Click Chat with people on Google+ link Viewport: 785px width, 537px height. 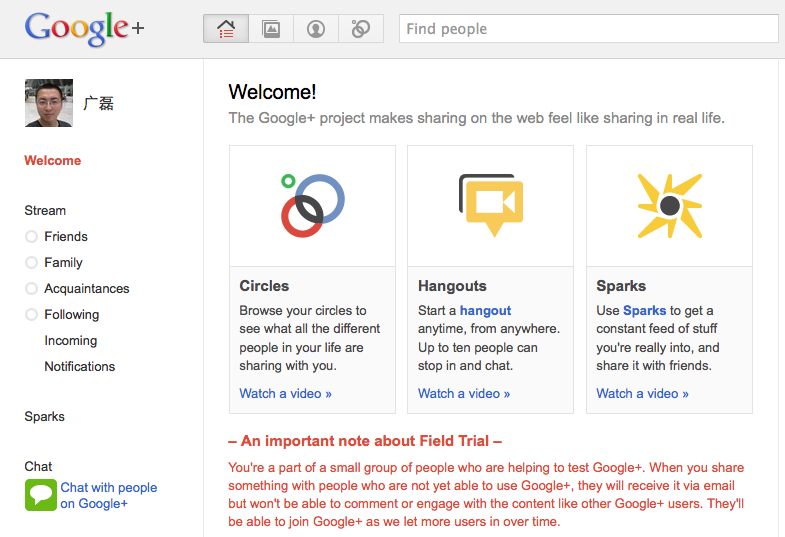point(109,495)
